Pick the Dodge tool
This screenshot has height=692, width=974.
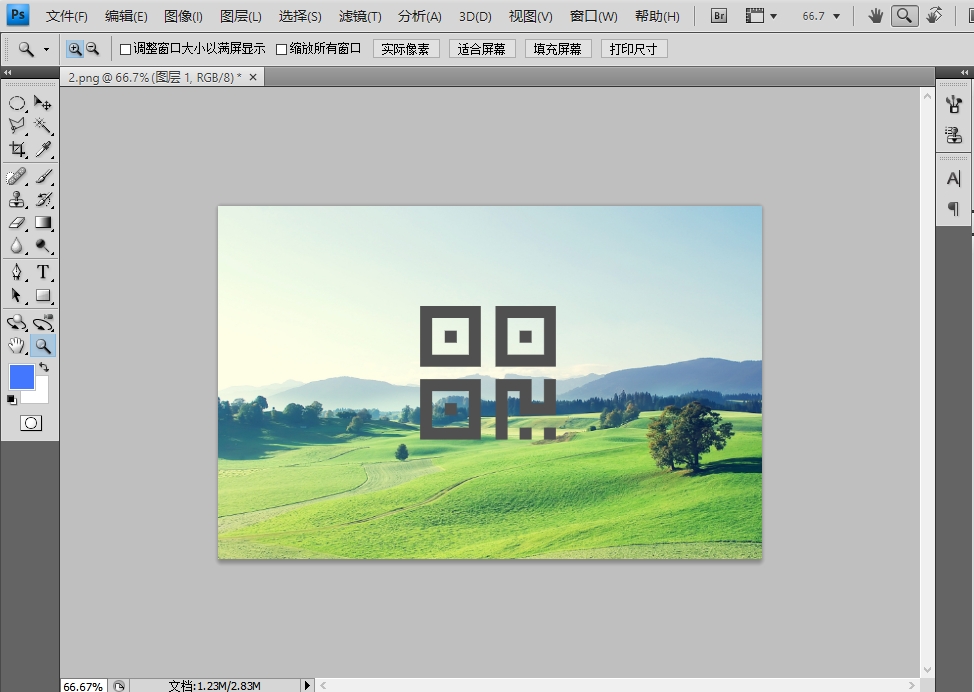[43, 246]
